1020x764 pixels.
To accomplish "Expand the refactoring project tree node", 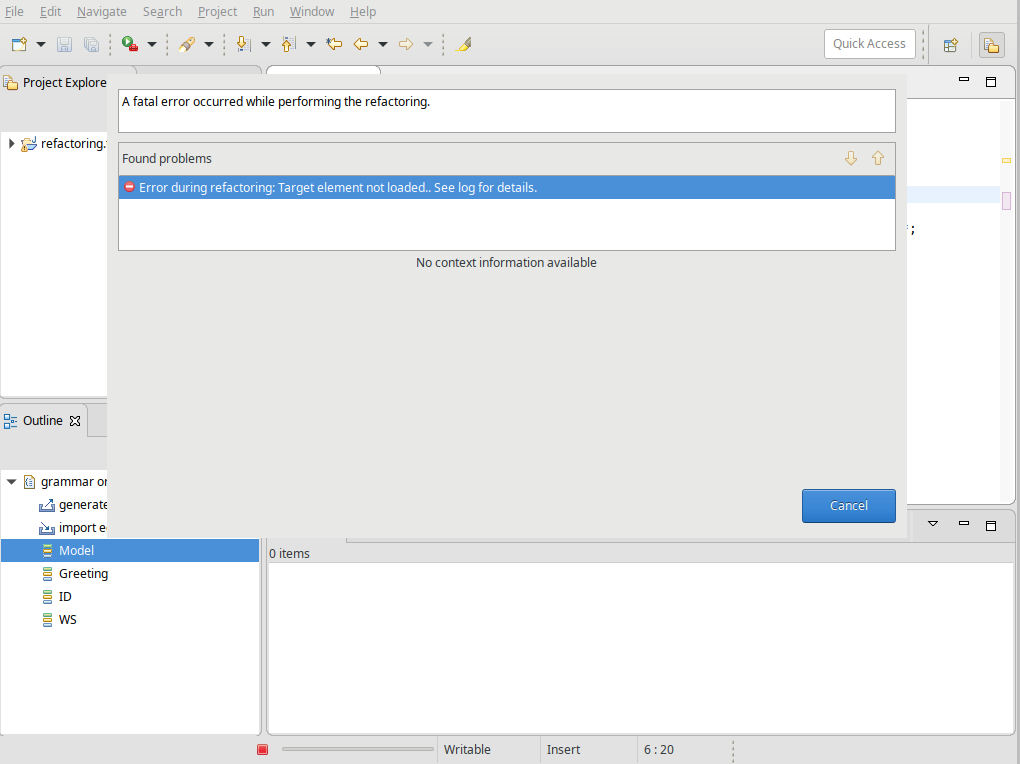I will (11, 143).
